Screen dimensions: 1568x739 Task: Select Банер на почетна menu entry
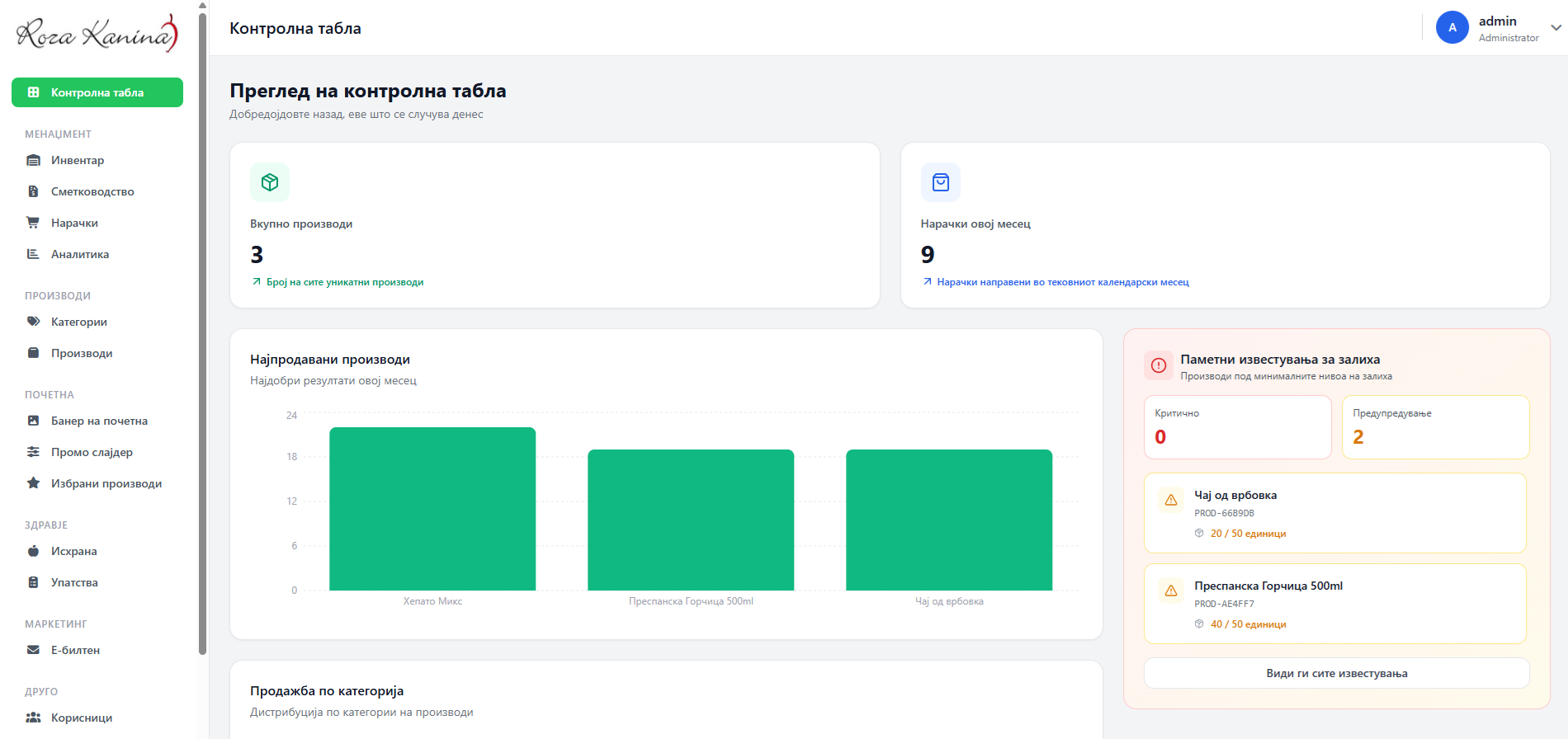pos(97,421)
